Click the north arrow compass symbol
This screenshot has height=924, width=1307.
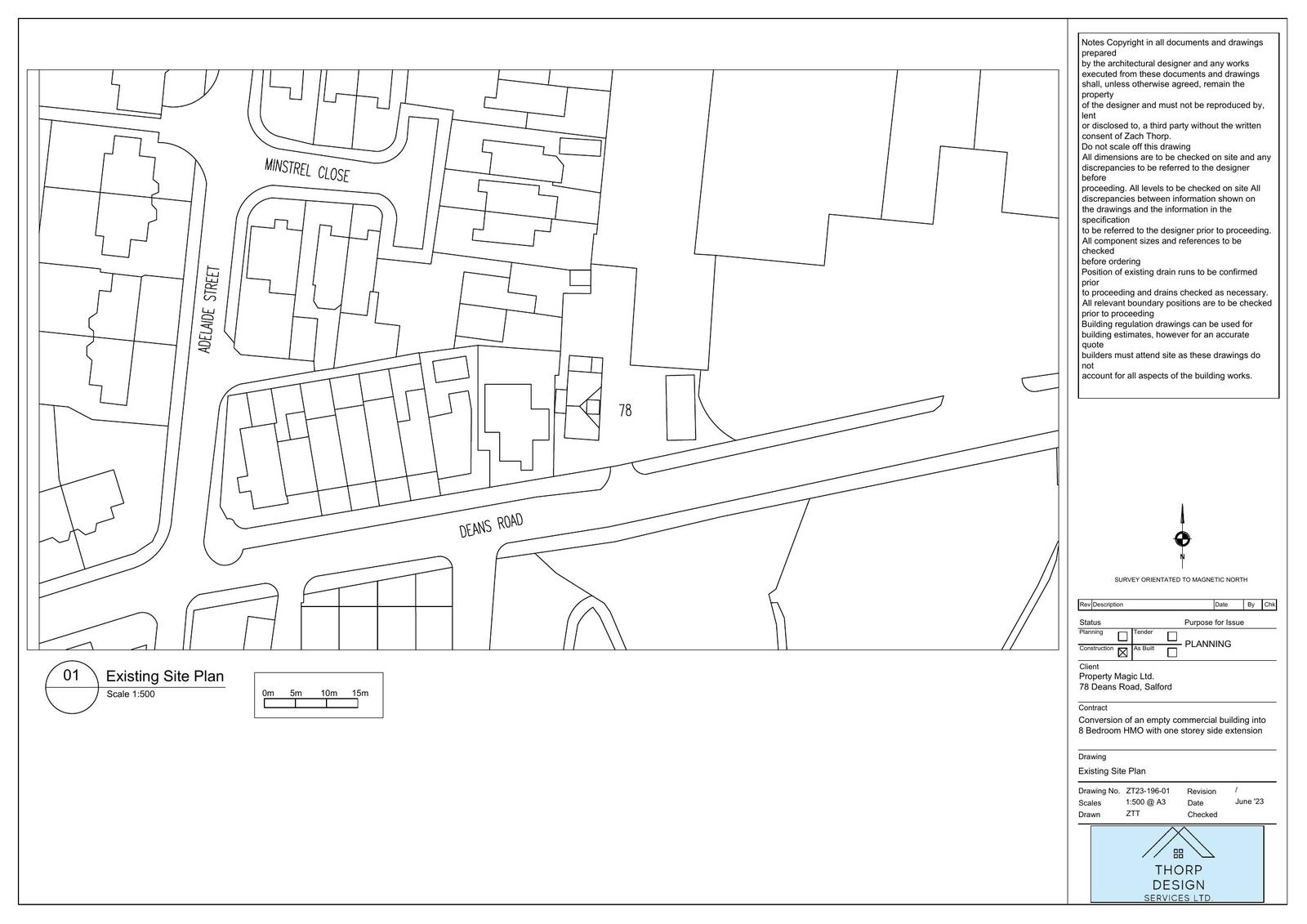[1181, 538]
